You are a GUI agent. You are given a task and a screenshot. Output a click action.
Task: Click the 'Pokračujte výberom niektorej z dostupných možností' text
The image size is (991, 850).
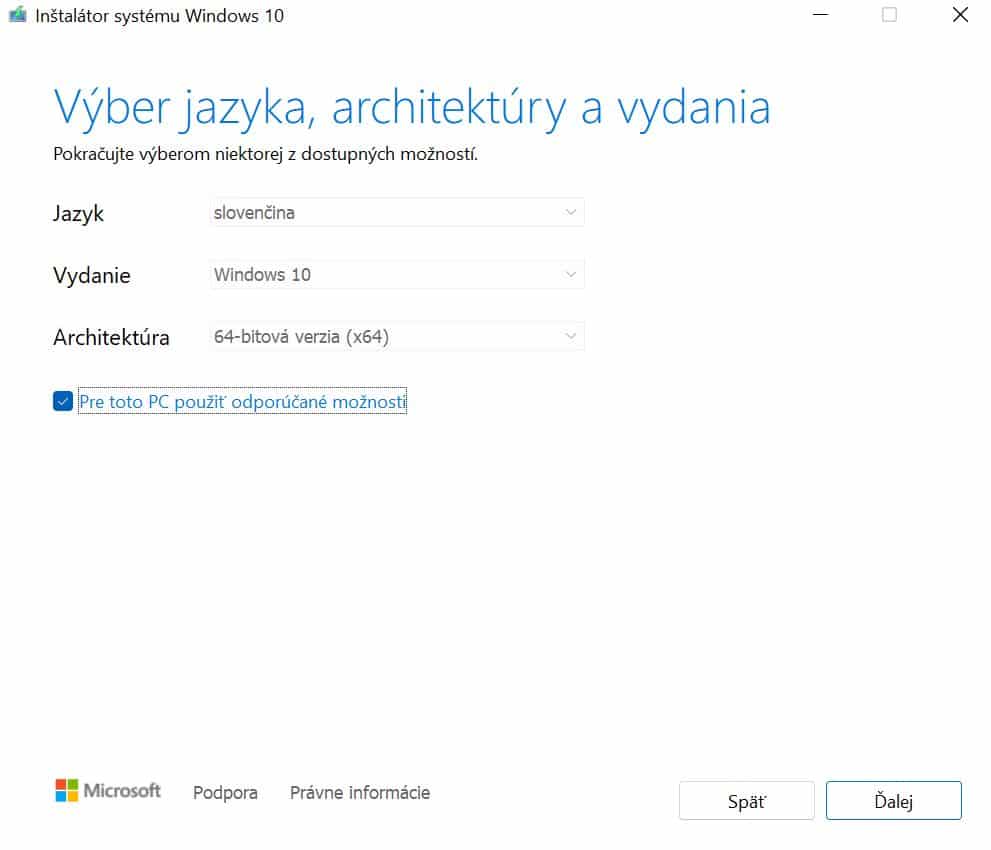pos(265,154)
